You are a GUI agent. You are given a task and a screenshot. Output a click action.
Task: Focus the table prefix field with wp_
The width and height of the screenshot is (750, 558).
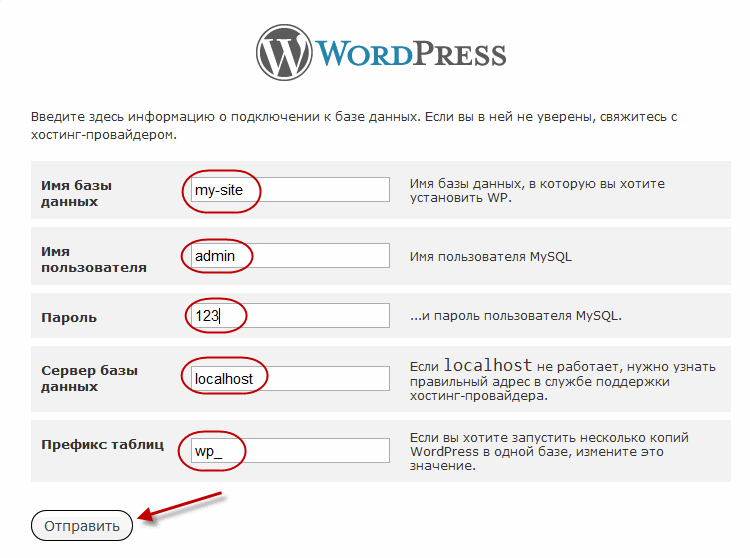(290, 451)
